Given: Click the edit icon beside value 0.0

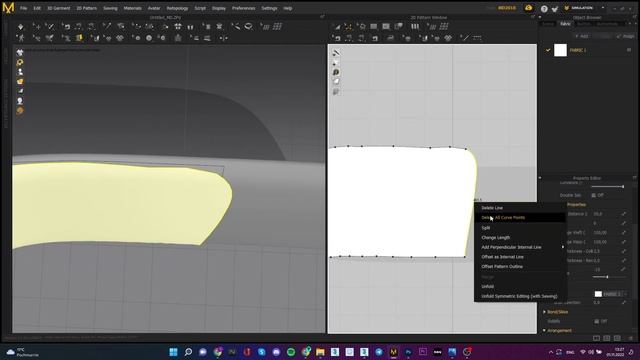Looking at the screenshot, I should pos(624,302).
